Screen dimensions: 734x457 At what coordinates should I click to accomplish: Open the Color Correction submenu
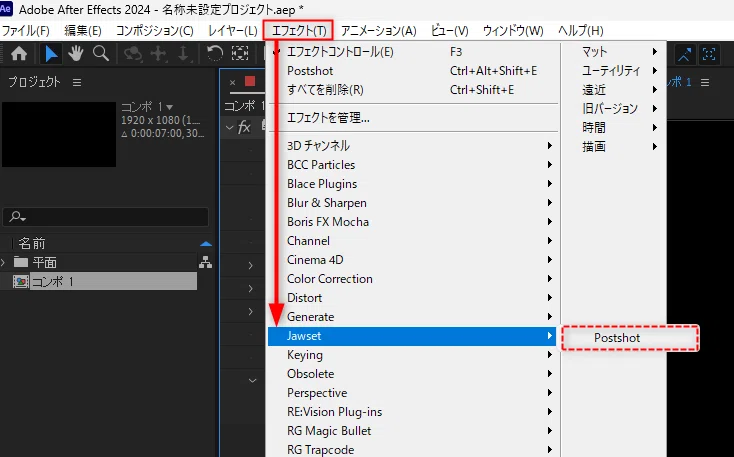[x=413, y=279]
